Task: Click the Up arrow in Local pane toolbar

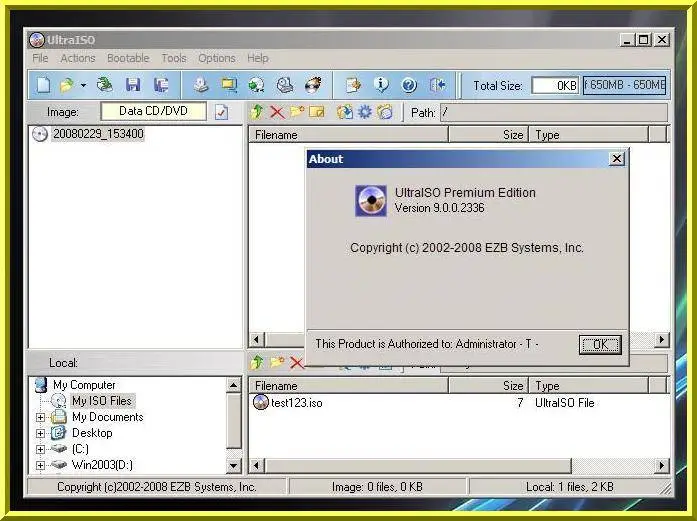Action: point(256,363)
